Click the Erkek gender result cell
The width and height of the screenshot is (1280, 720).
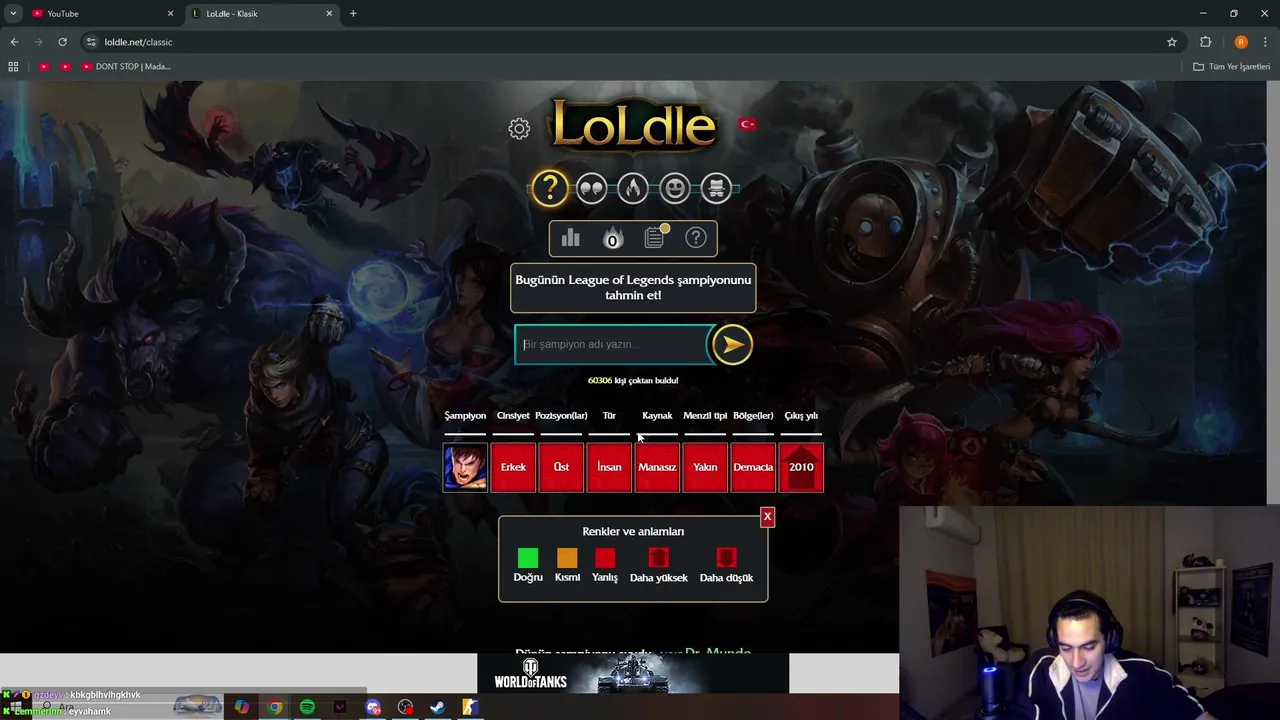(x=513, y=467)
